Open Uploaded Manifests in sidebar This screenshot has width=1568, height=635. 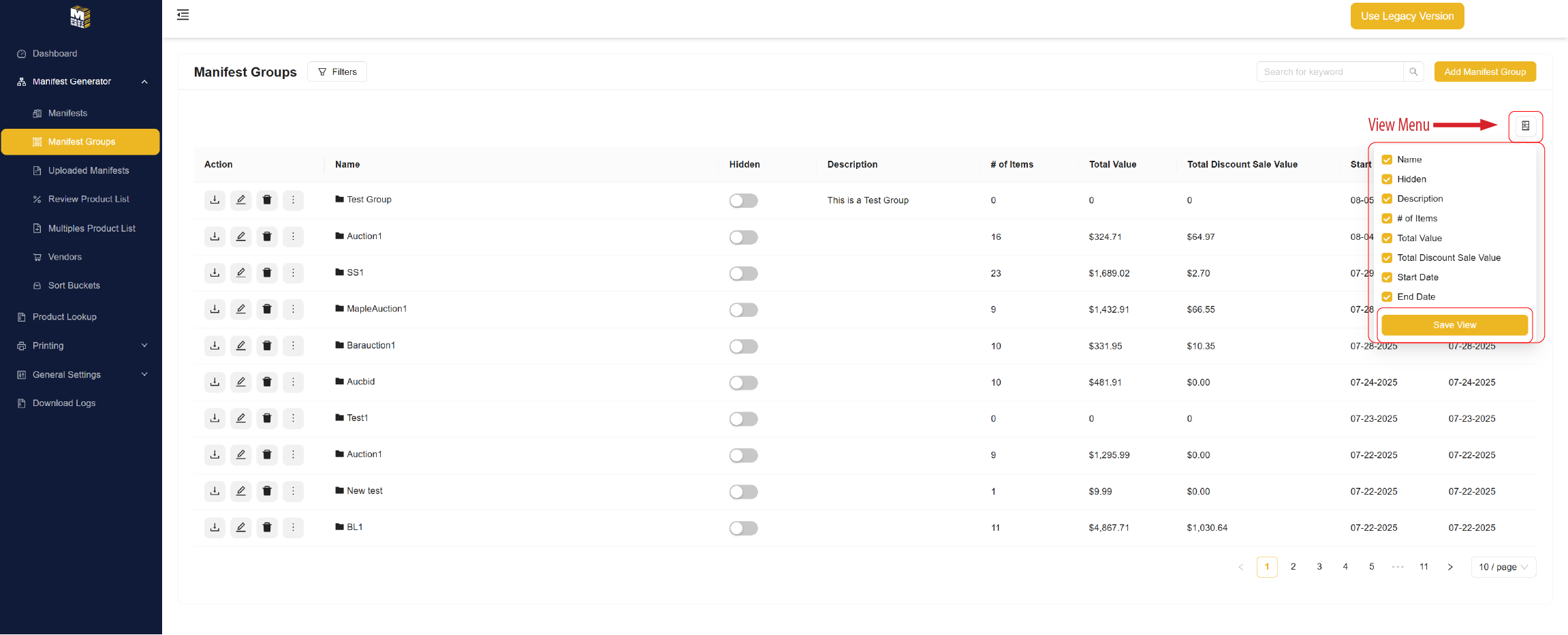88,170
